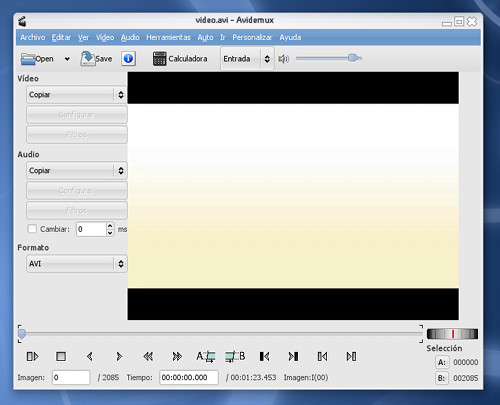
Task: Expand the Open recent files arrow
Action: pos(67,59)
